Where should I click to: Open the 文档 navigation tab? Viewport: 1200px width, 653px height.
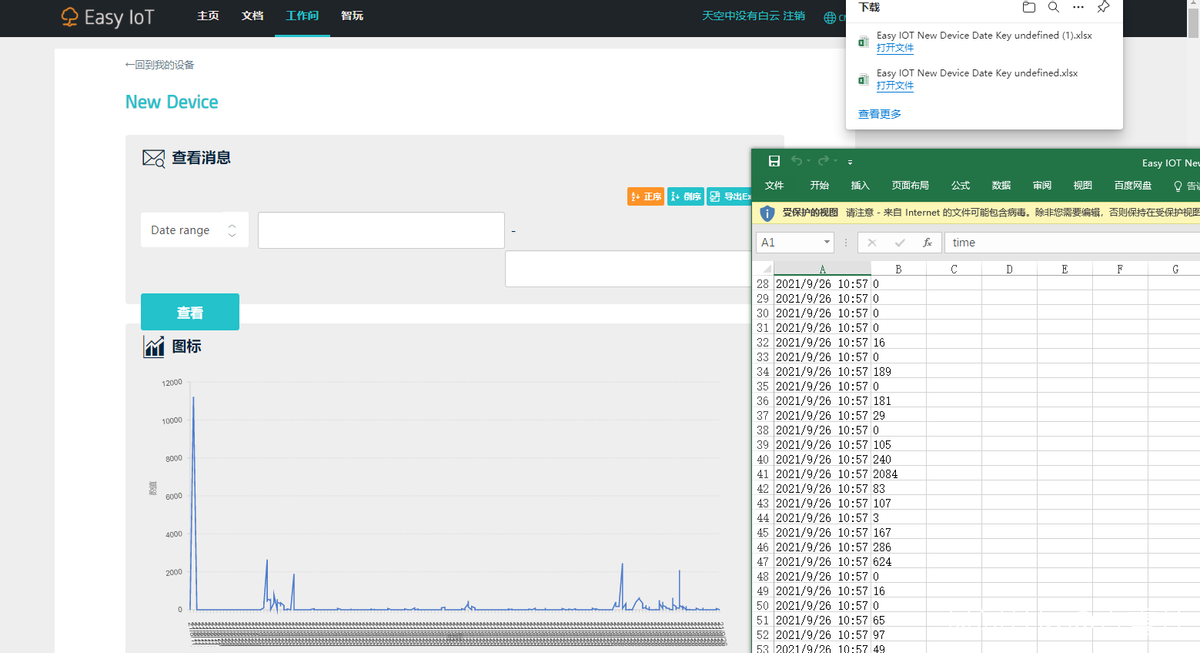253,16
